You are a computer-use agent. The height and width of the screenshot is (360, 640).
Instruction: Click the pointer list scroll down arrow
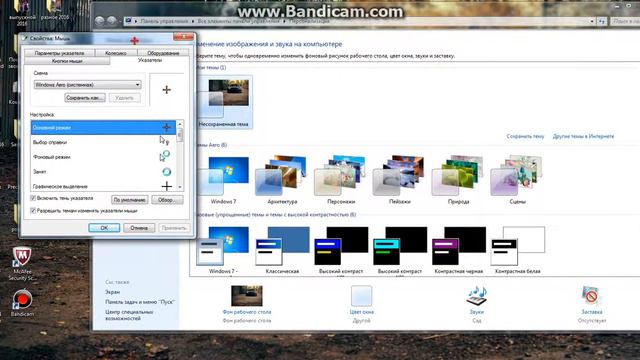tap(180, 187)
